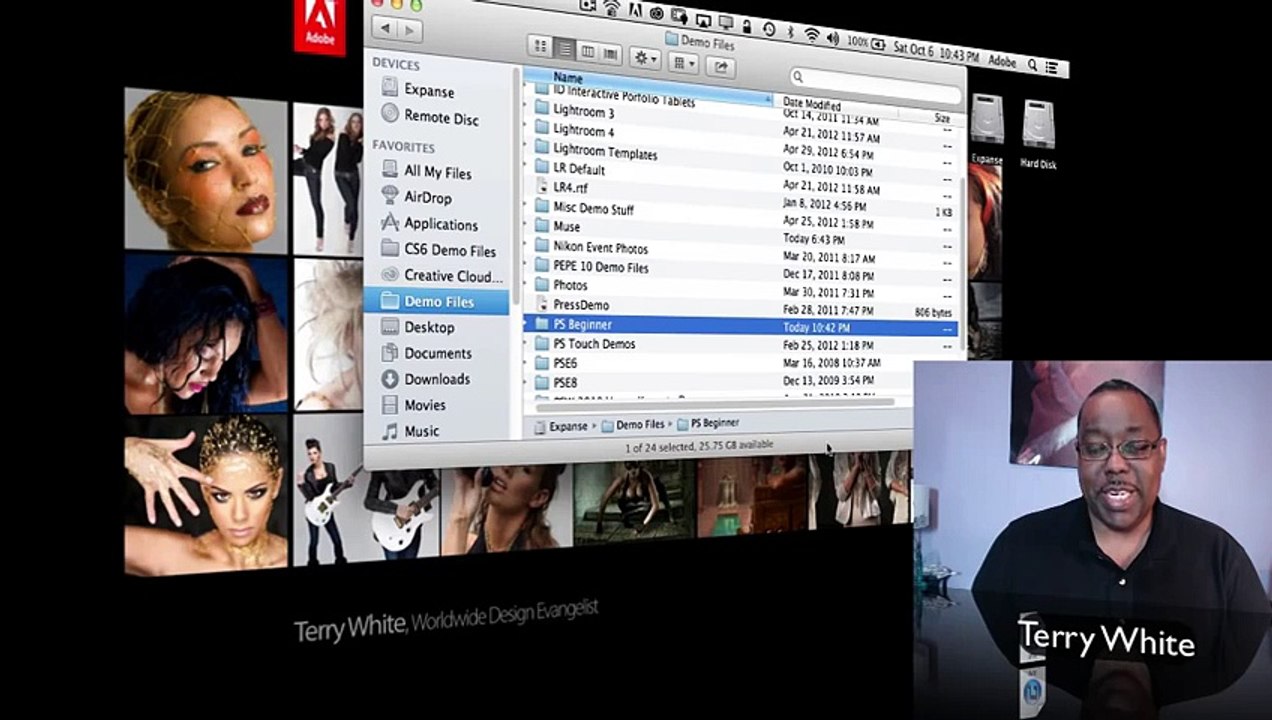Click the AirPlay display icon in menu bar
This screenshot has height=720, width=1272.
click(x=703, y=21)
